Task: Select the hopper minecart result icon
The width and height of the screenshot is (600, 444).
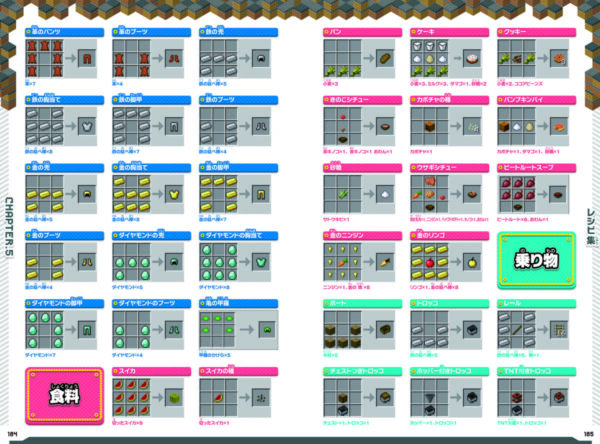Action: point(471,398)
